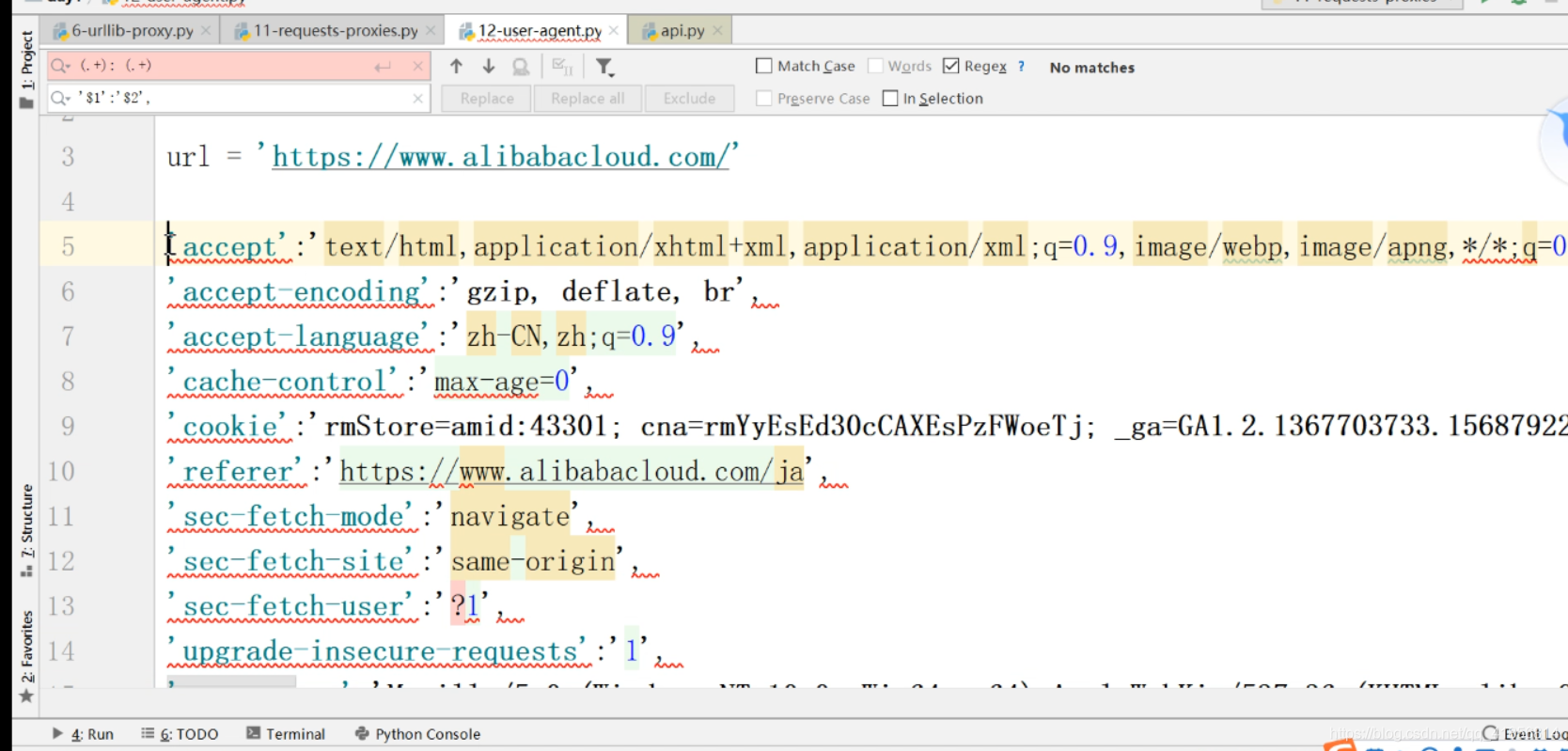The image size is (1568, 751).
Task: Open the search filter funnel options
Action: coord(604,67)
